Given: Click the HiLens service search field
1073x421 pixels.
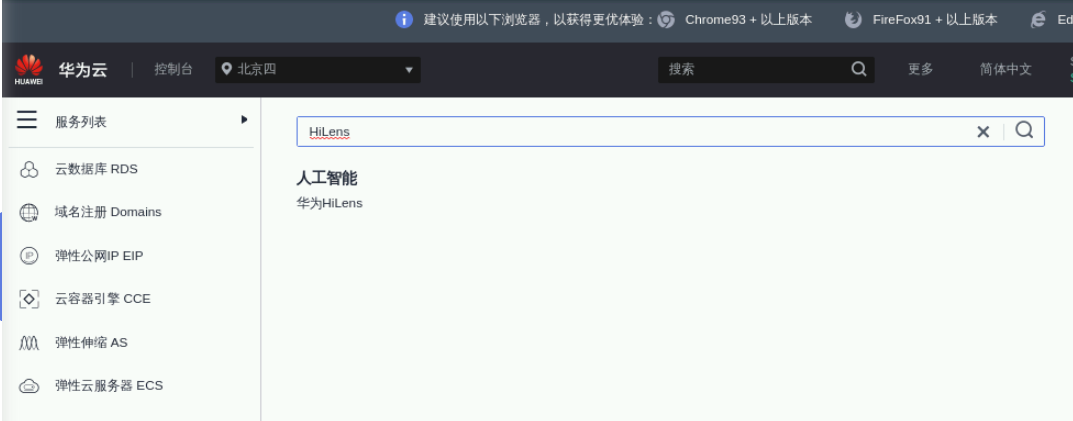Looking at the screenshot, I should tap(671, 131).
